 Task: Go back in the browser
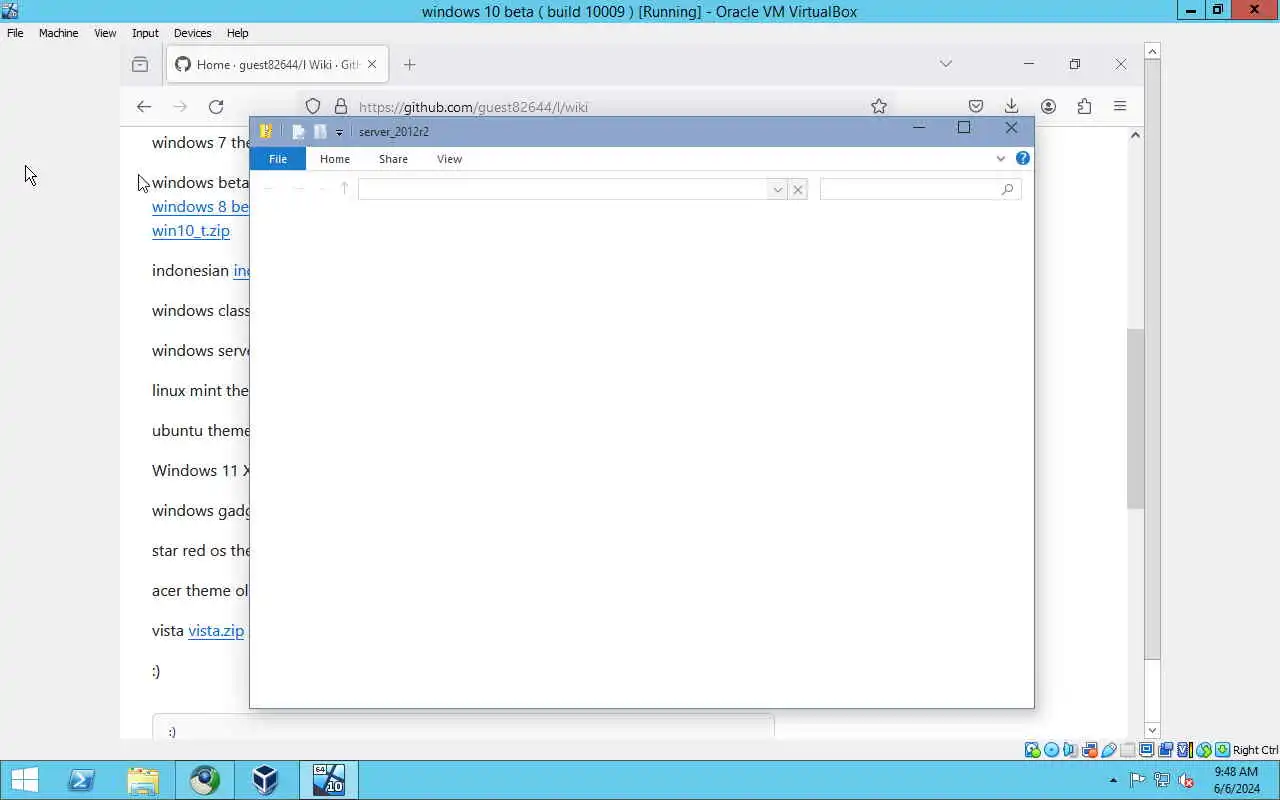[x=144, y=106]
